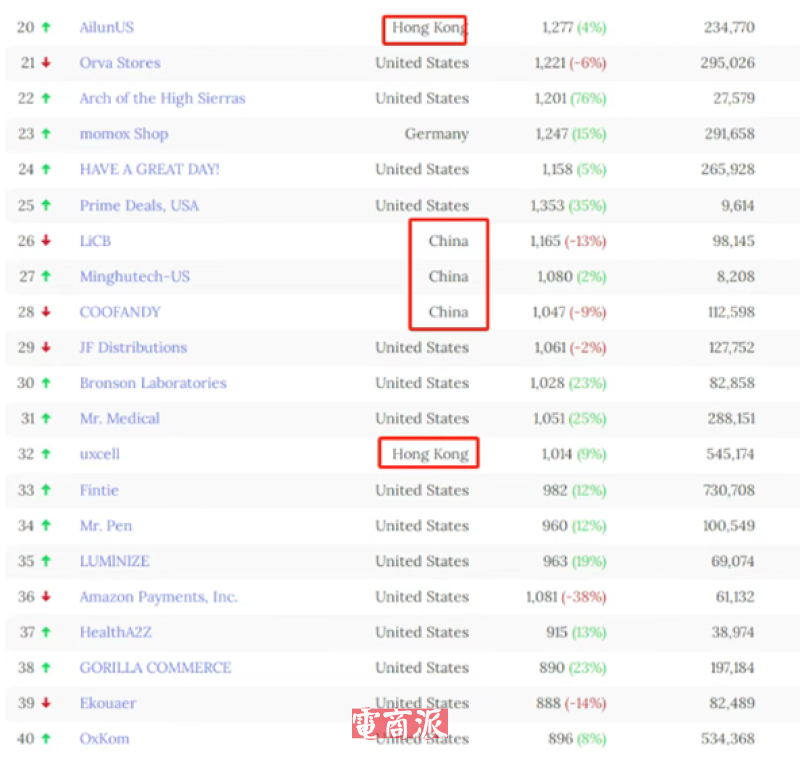The height and width of the screenshot is (761, 800).
Task: Click the Germany country cell for momox Shop
Action: (x=436, y=134)
